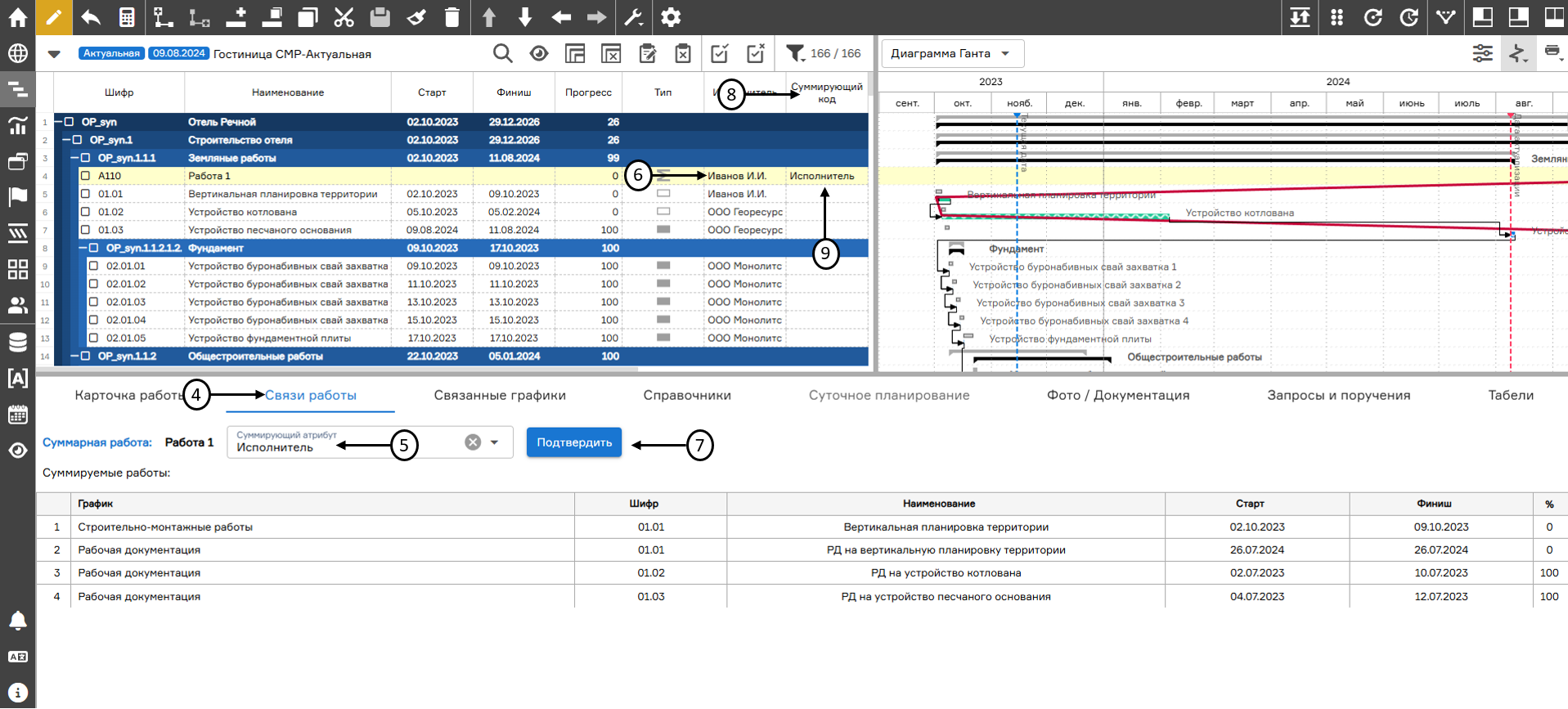Click the paintbrush format icon
Image resolution: width=1568 pixels, height=709 pixels.
(416, 17)
